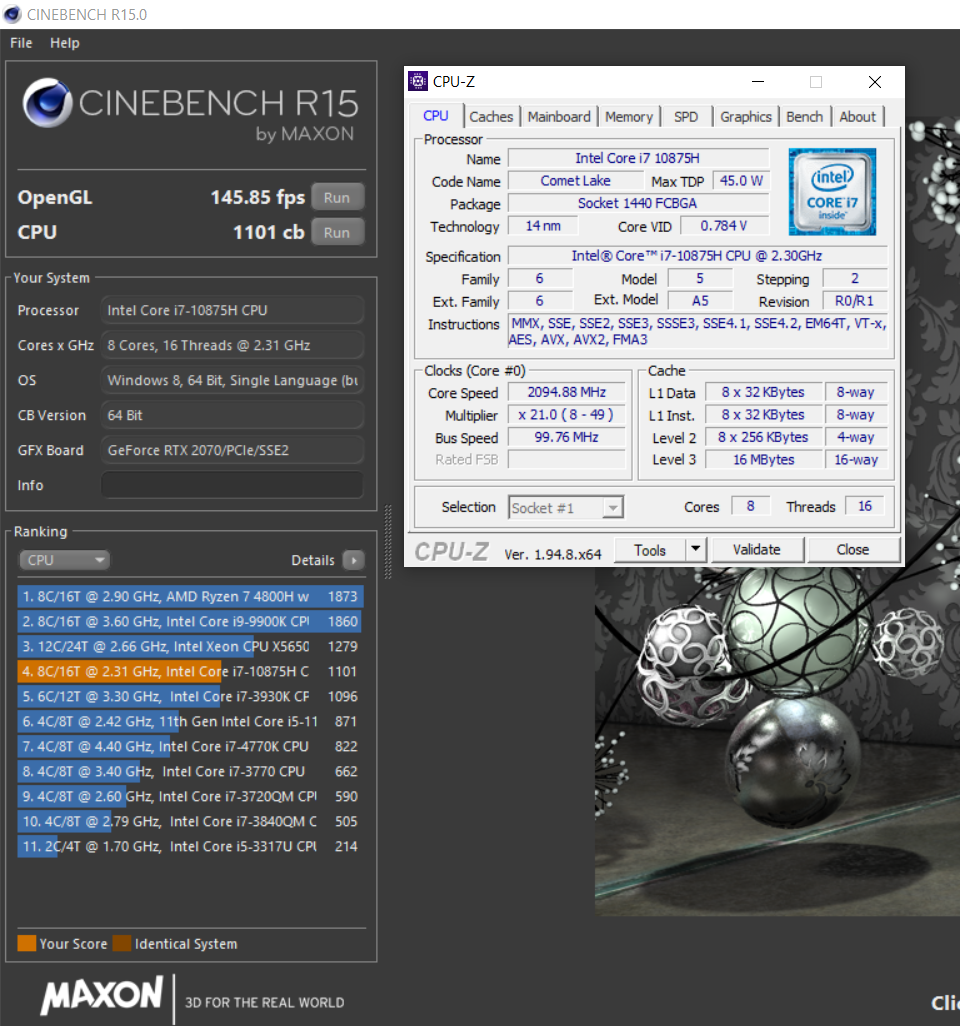Click the CB Version field 64 Bit
Viewport: 960px width, 1026px height.
tap(232, 416)
